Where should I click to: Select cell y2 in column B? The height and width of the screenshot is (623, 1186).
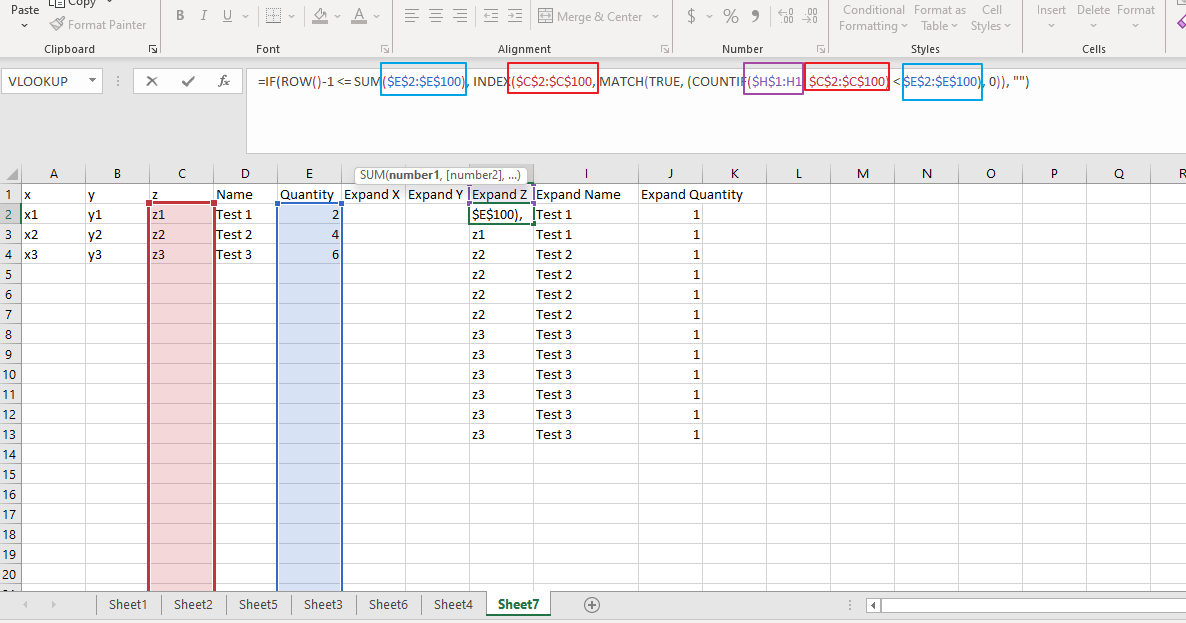tap(117, 234)
